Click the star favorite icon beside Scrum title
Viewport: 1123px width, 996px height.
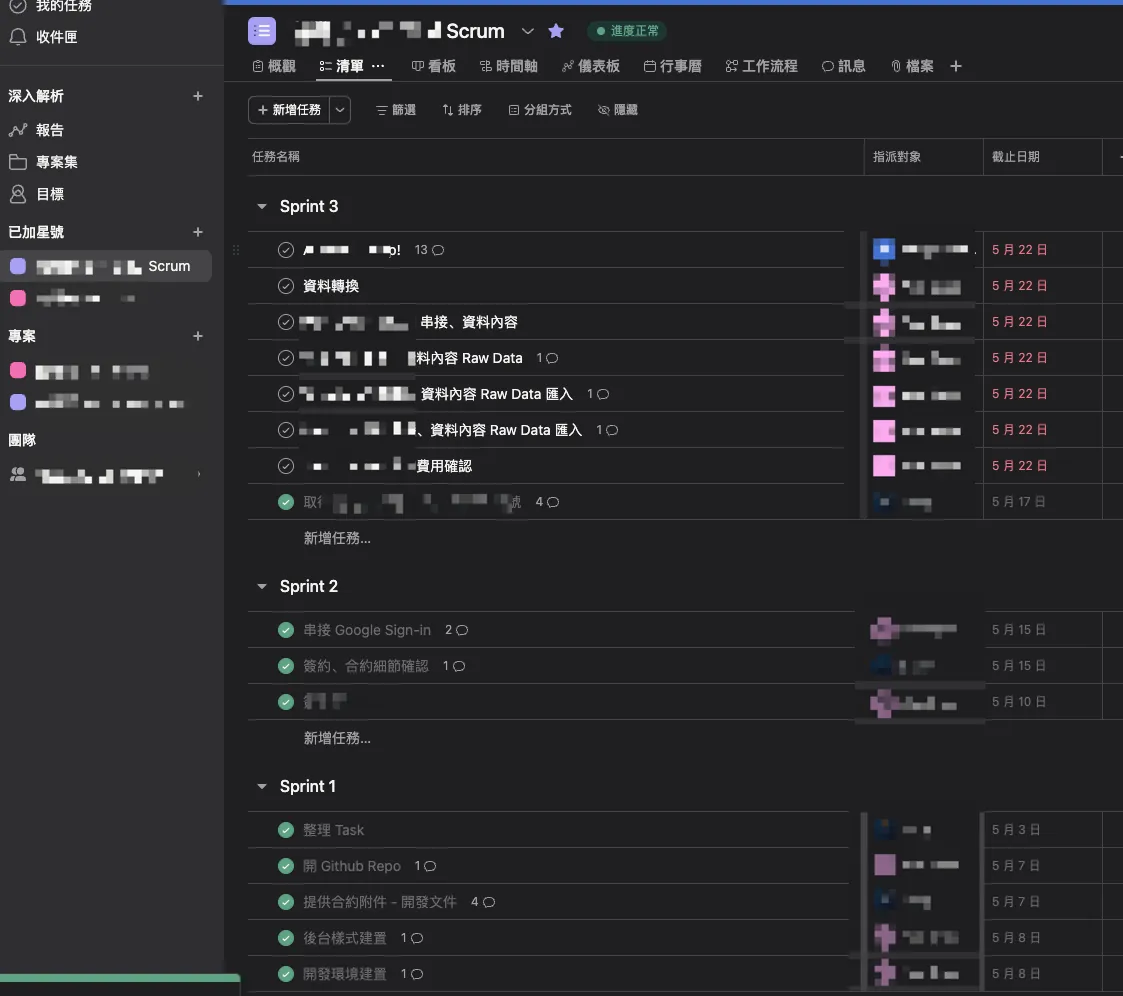(x=556, y=31)
